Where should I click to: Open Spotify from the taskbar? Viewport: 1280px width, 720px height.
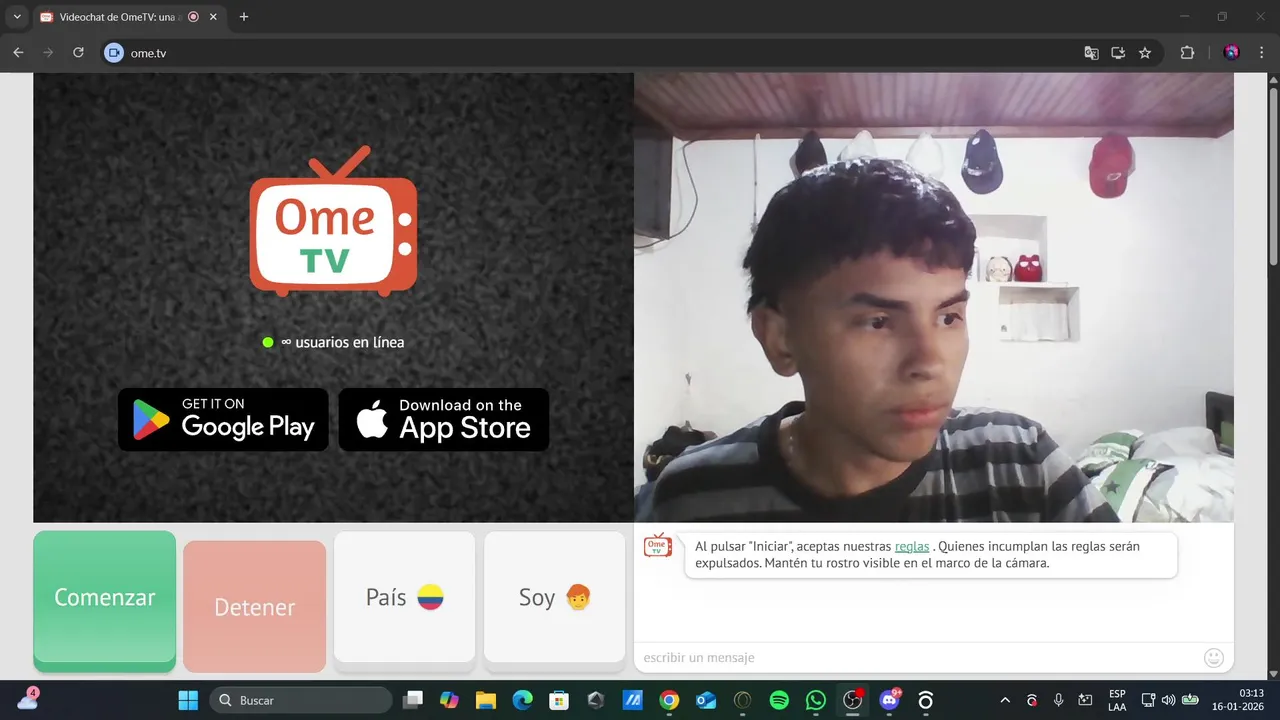coord(779,700)
